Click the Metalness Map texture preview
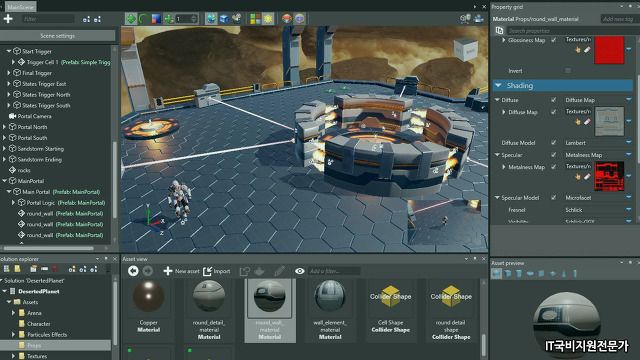This screenshot has width=640, height=360. coord(609,176)
